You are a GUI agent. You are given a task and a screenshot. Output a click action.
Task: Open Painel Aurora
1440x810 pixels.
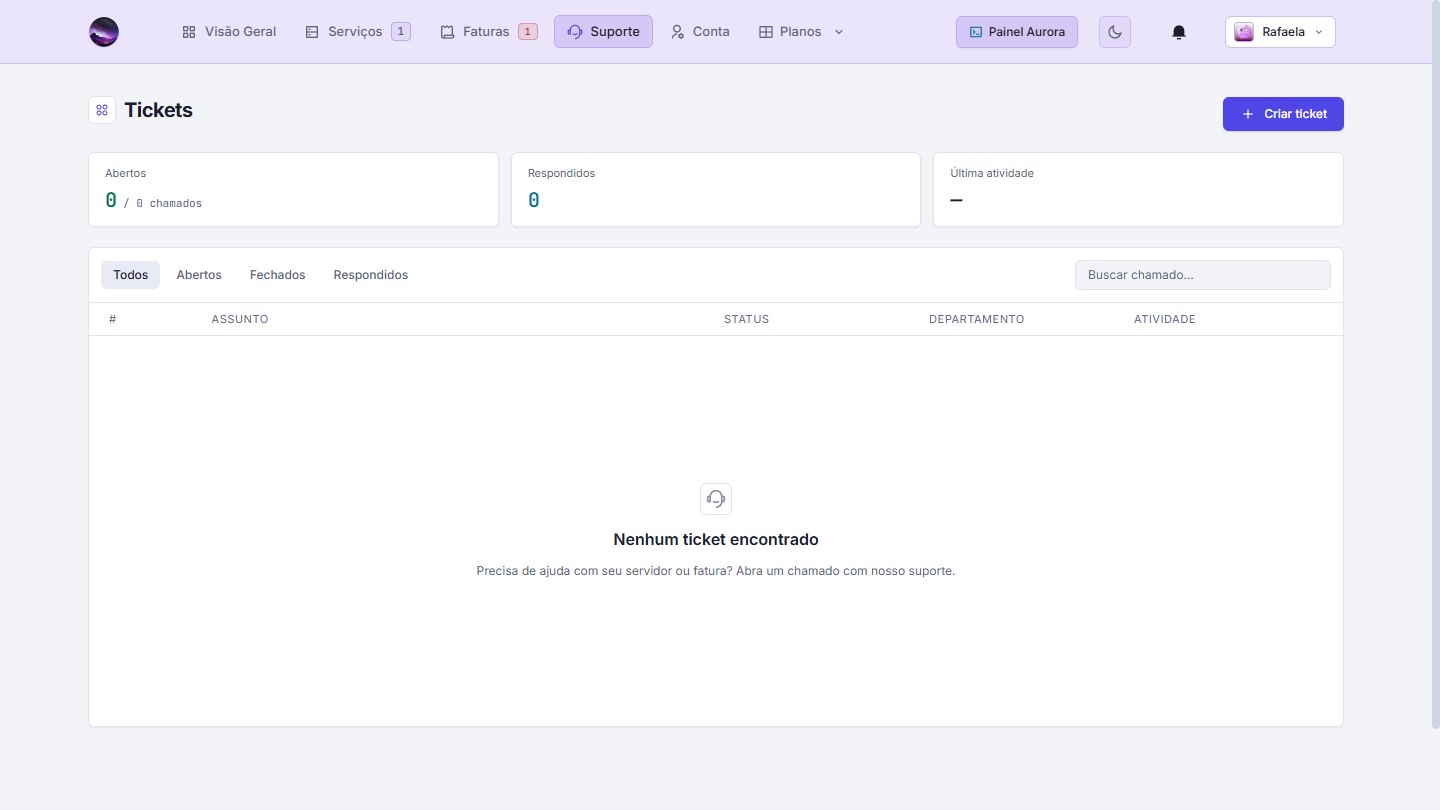pos(1017,32)
